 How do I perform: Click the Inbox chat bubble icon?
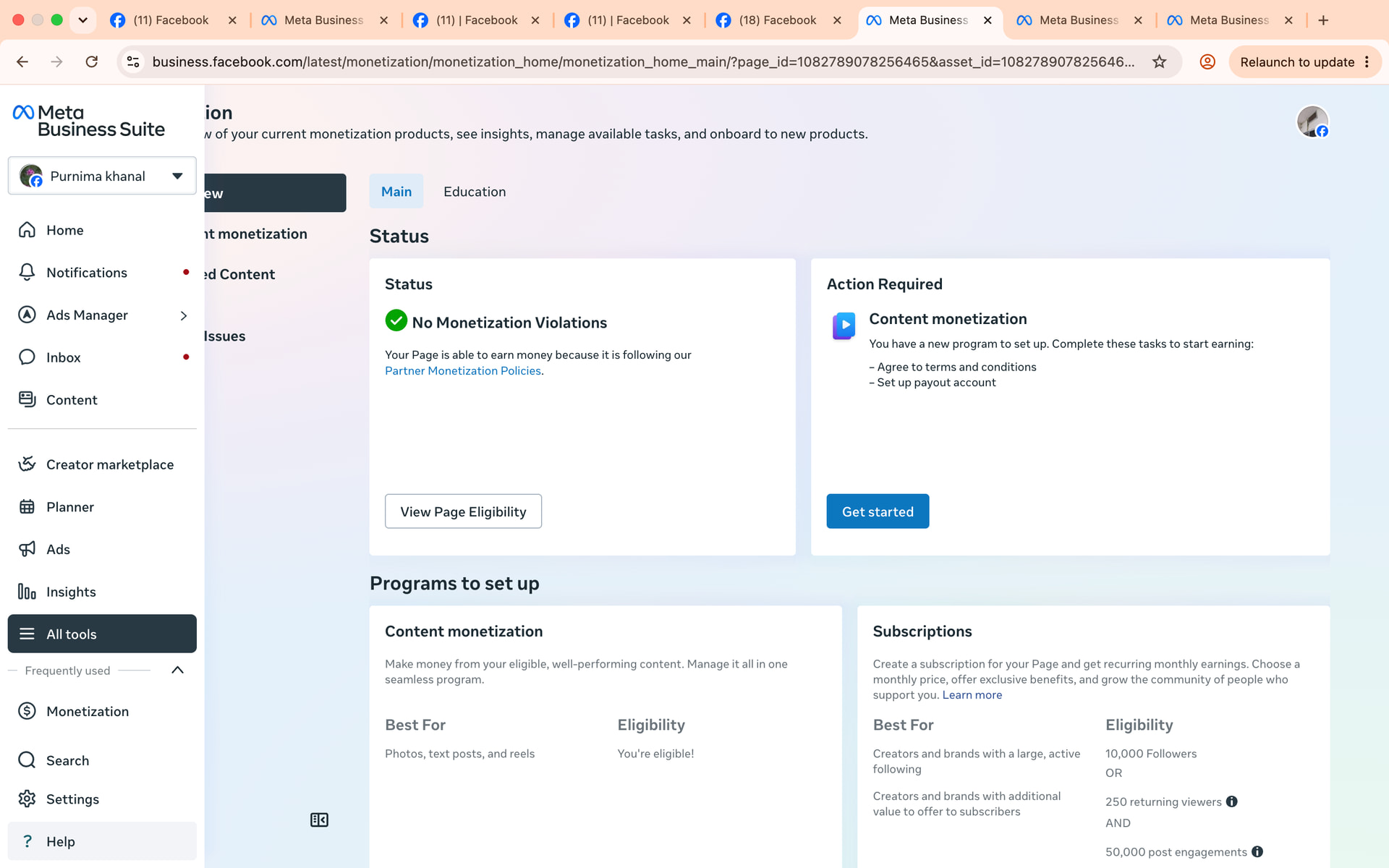[27, 357]
